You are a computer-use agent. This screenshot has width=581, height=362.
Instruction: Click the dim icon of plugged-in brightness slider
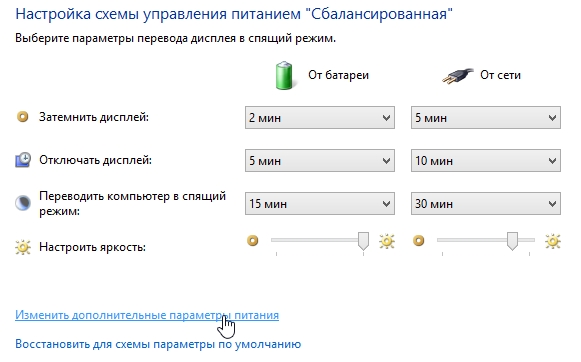point(419,241)
